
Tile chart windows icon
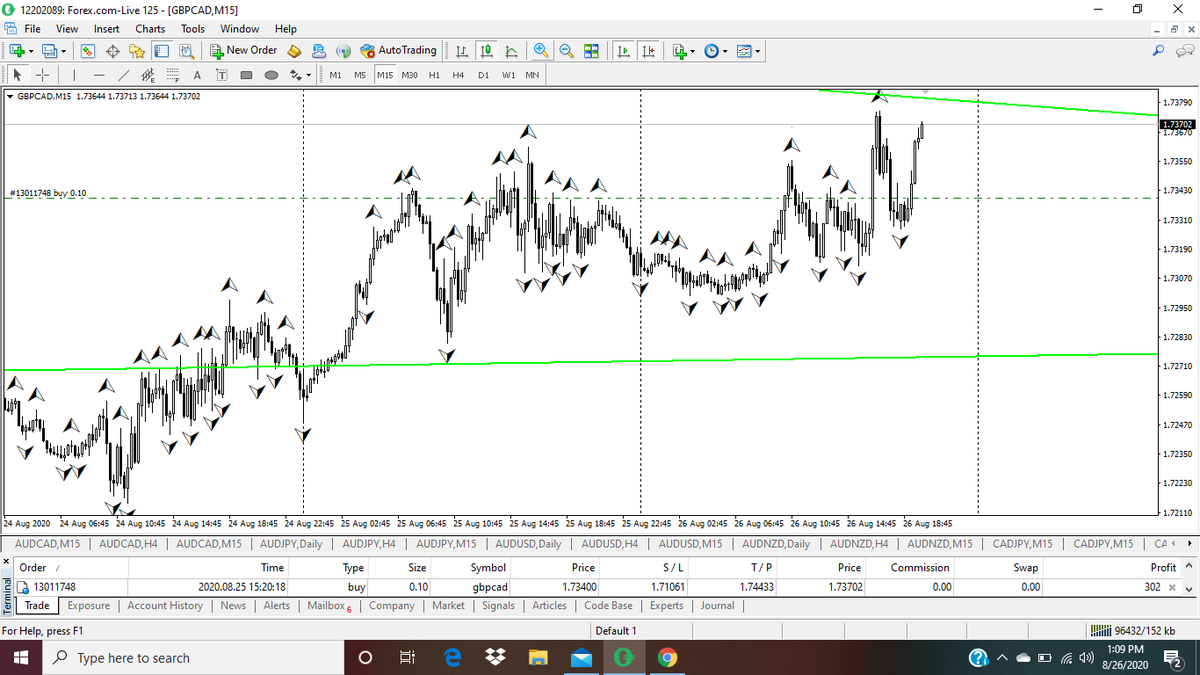[x=591, y=50]
